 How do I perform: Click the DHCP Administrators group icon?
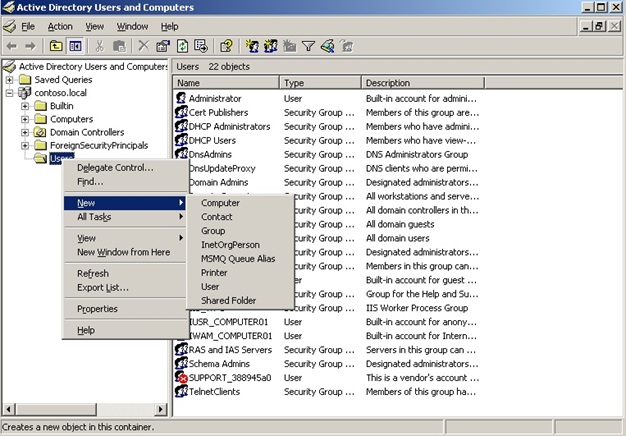(x=181, y=126)
